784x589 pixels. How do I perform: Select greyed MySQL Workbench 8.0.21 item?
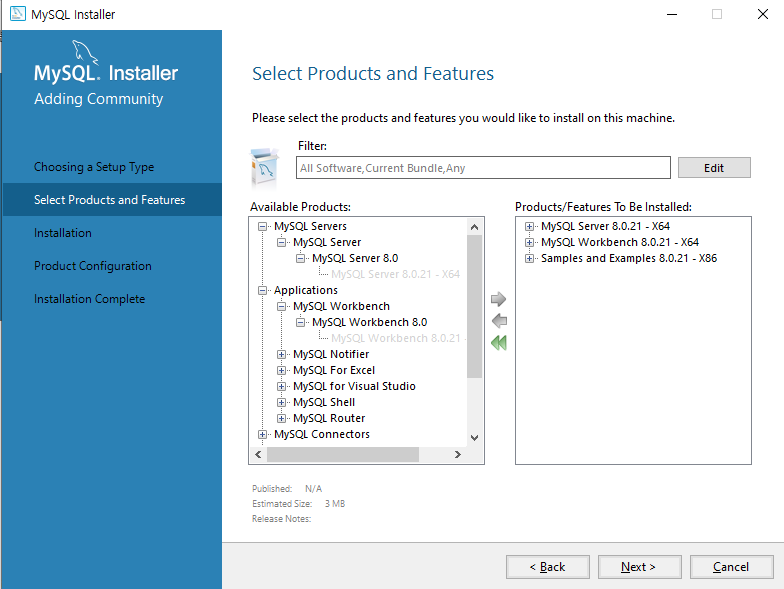[x=396, y=338]
